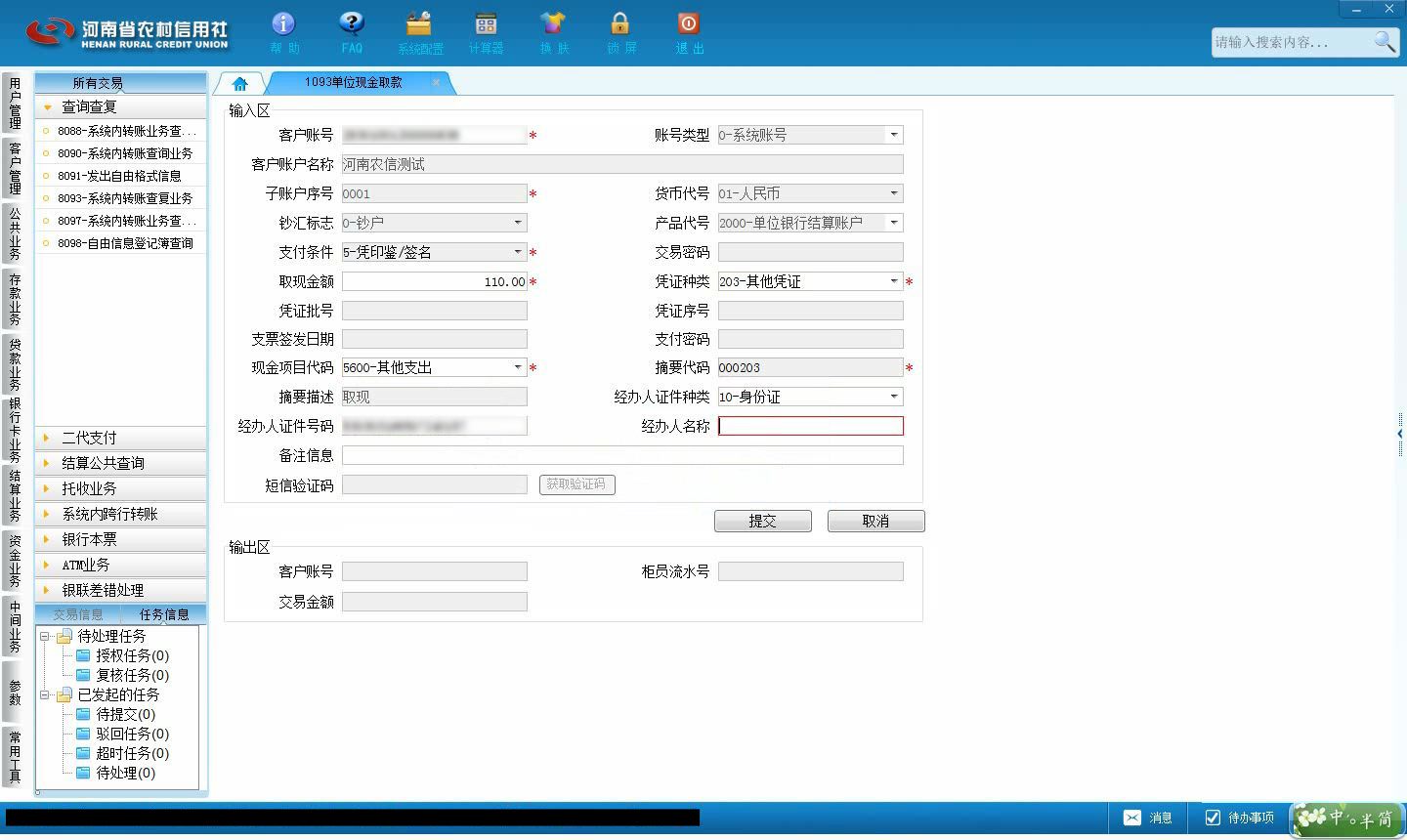1407x840 pixels.
Task: Click the 取现金额 input field
Action: coord(435,281)
